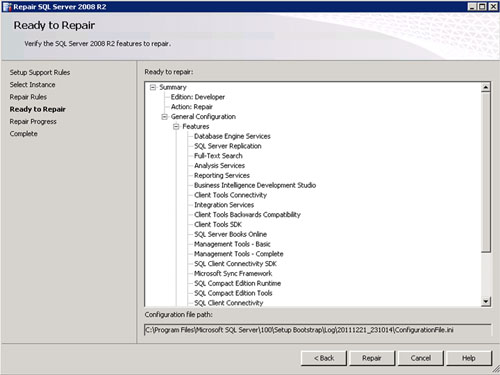Close the Repair SQL Server window
The image size is (500, 375).
[493, 7]
